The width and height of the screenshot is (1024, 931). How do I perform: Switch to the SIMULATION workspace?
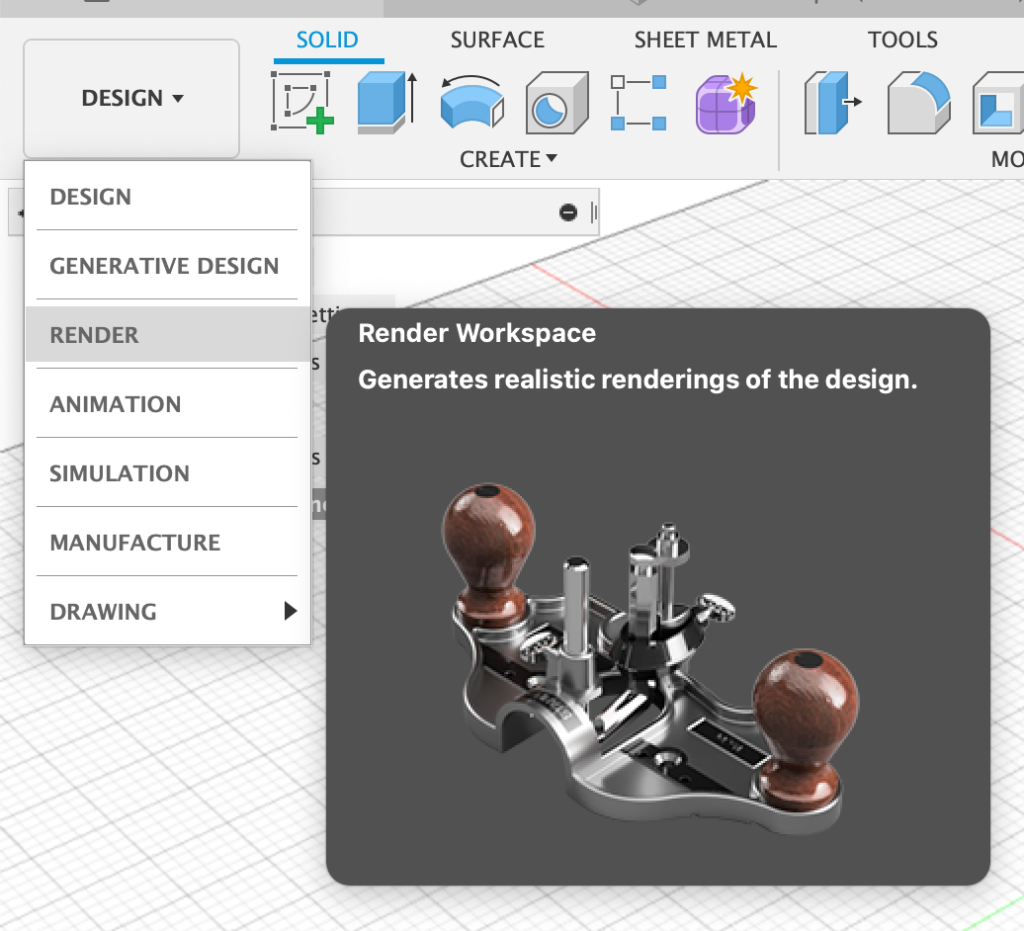pyautogui.click(x=119, y=473)
